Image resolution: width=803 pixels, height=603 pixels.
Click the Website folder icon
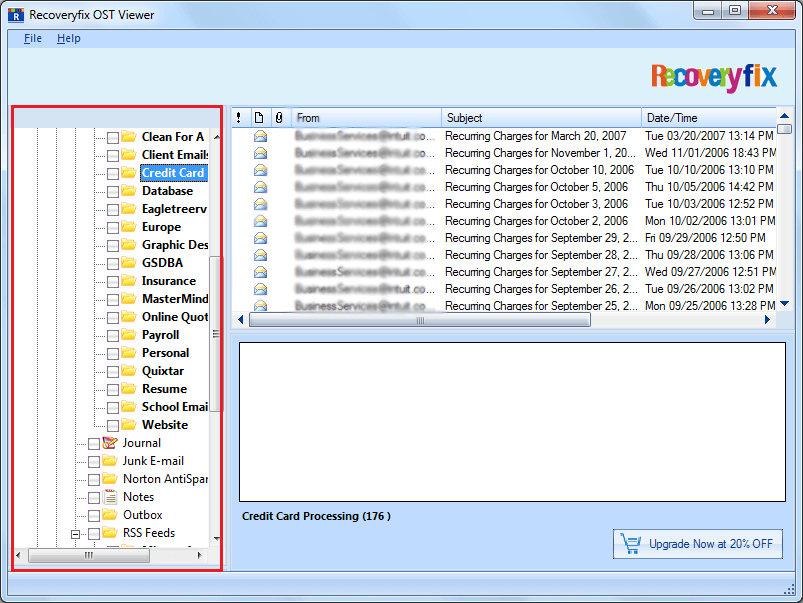click(x=129, y=425)
